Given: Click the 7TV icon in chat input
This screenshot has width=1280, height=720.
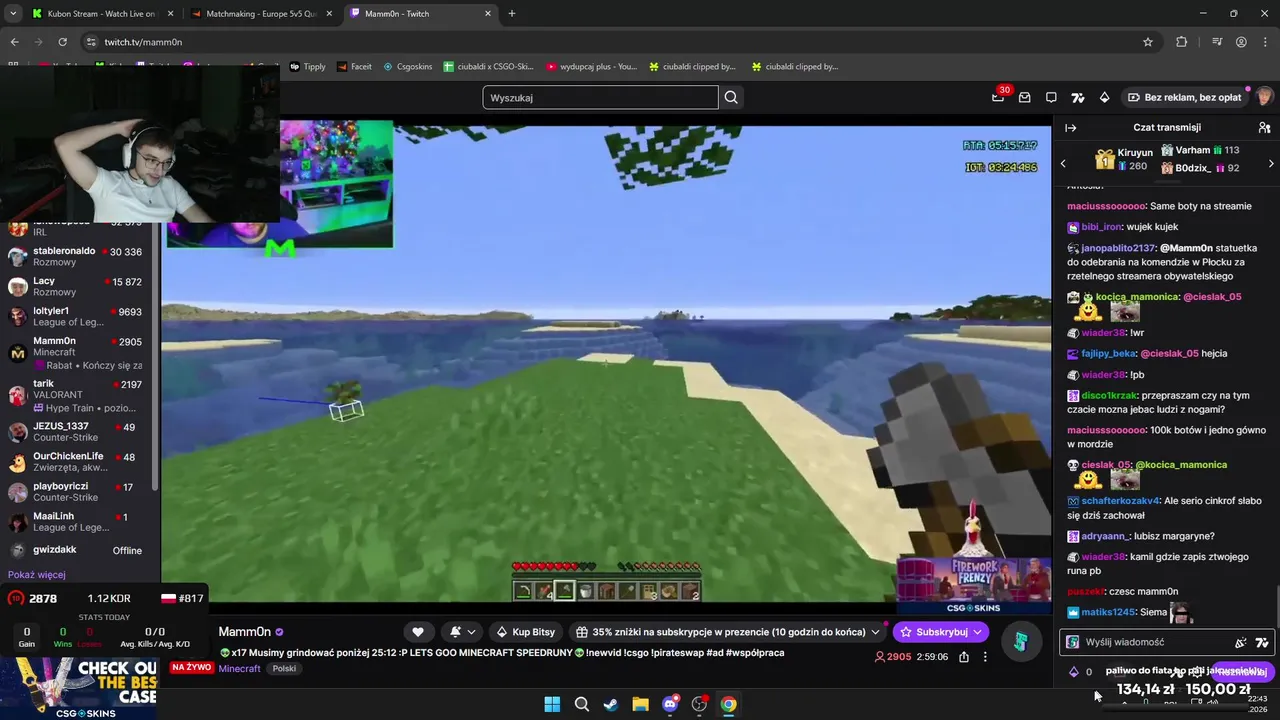Looking at the screenshot, I should 1261,642.
